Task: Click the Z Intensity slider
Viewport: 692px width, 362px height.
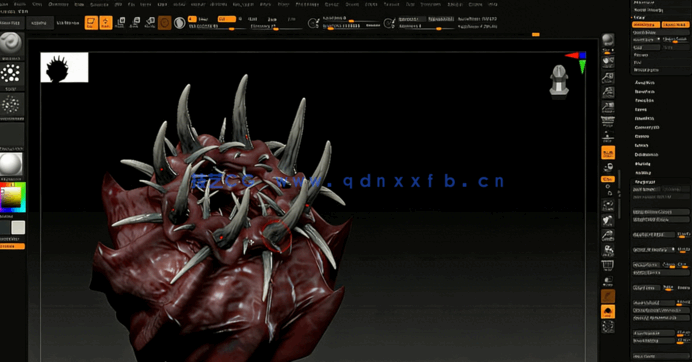Action: click(x=277, y=27)
